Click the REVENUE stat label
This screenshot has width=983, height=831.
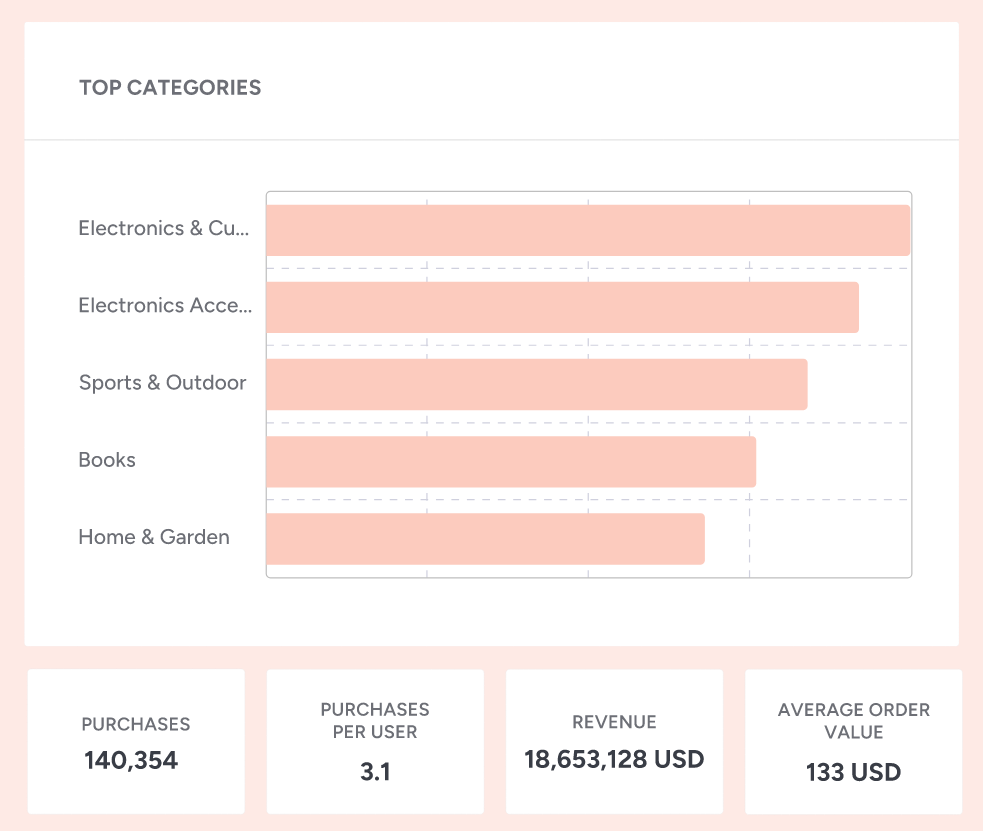click(614, 722)
